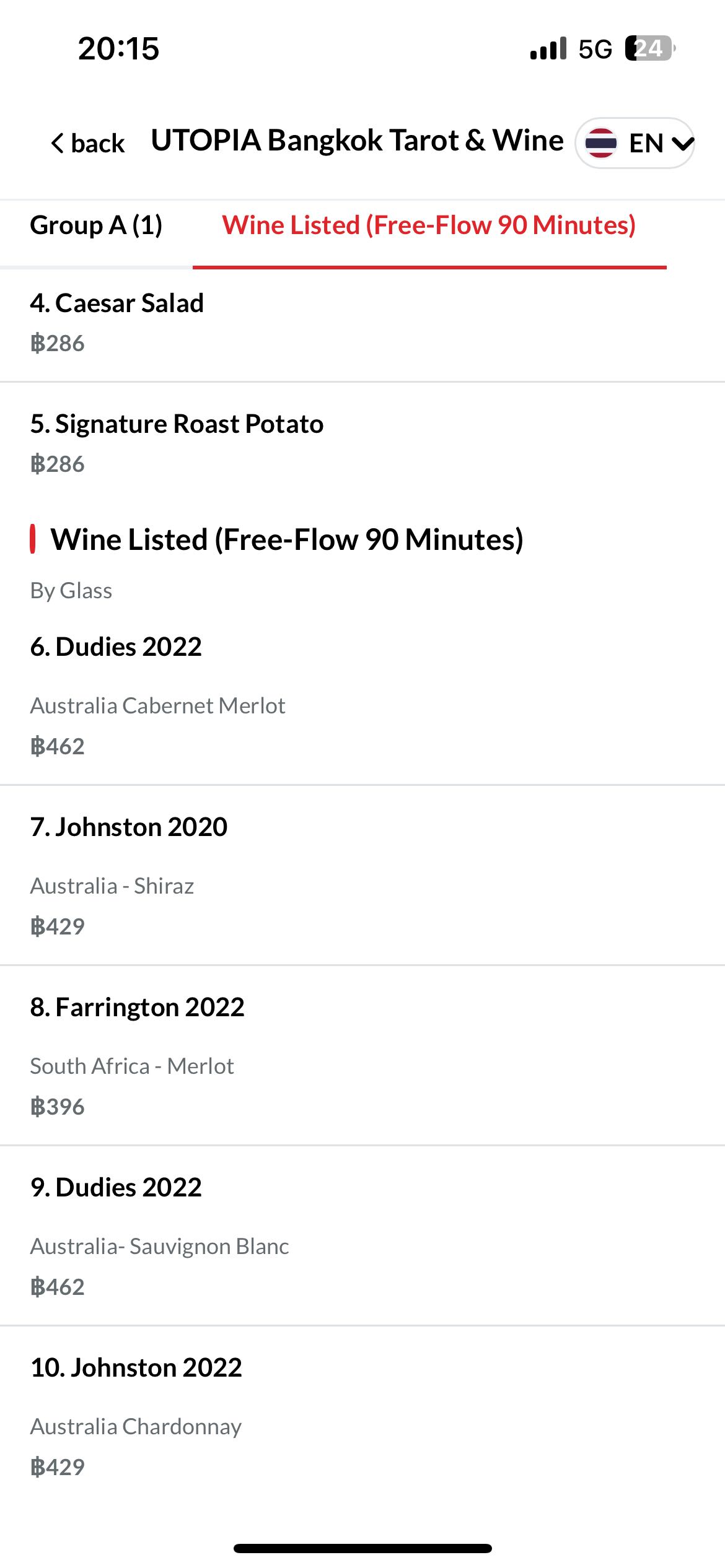Screen dimensions: 725x1568
Task: Select the Signature Roast Potato item
Action: pos(177,424)
